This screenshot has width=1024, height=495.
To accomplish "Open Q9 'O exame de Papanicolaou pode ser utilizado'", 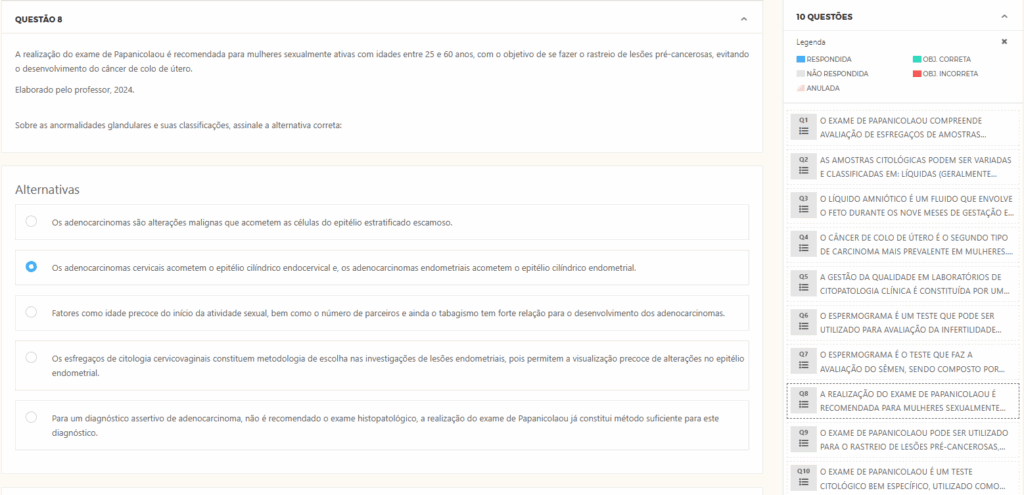I will tap(915, 438).
